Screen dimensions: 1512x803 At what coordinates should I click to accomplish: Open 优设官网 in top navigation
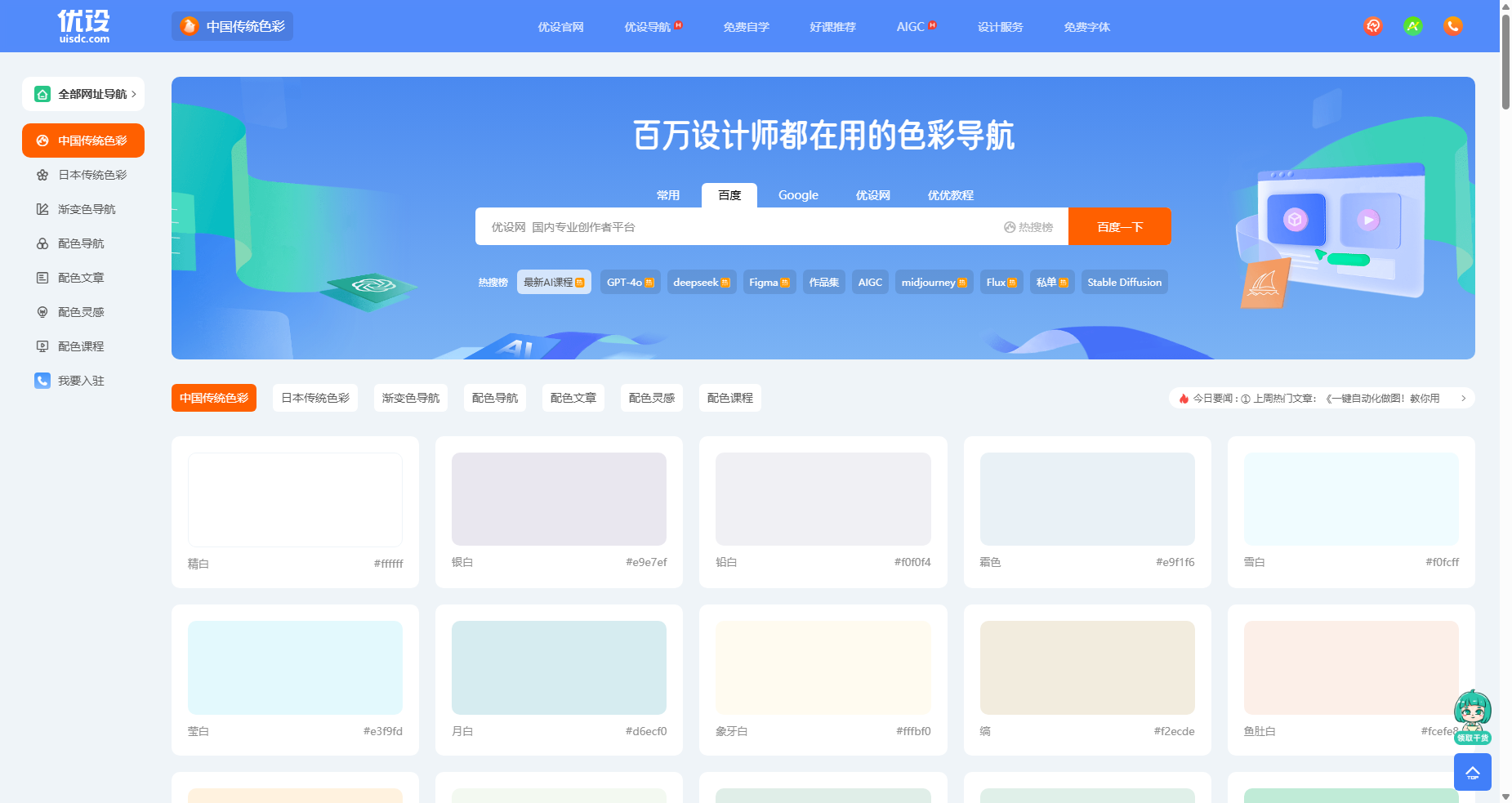tap(560, 27)
